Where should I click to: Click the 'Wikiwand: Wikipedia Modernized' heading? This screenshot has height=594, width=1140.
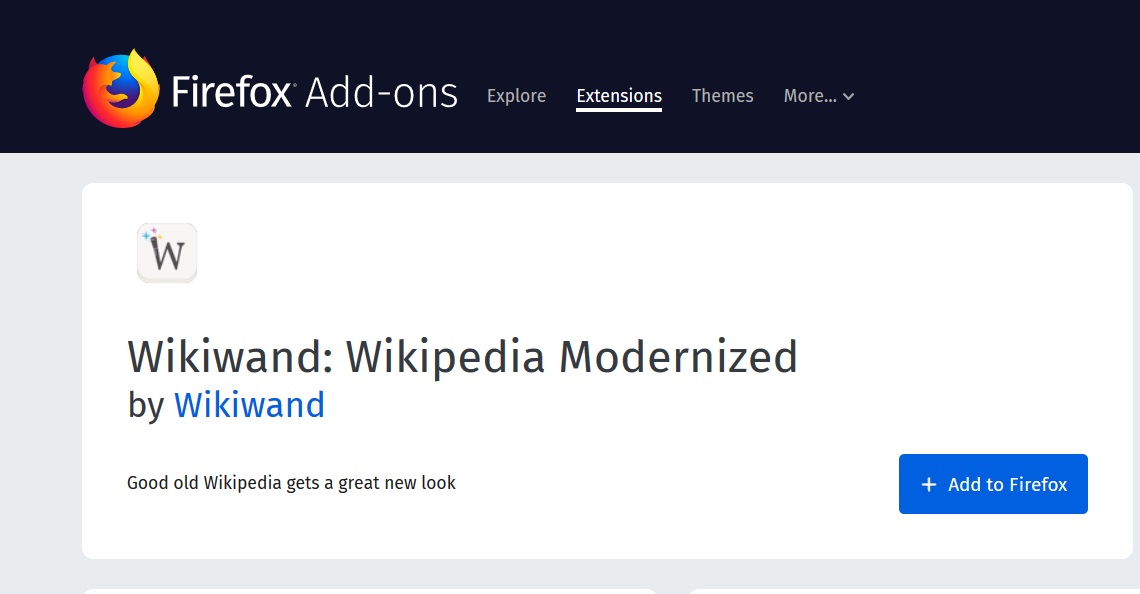coord(462,357)
